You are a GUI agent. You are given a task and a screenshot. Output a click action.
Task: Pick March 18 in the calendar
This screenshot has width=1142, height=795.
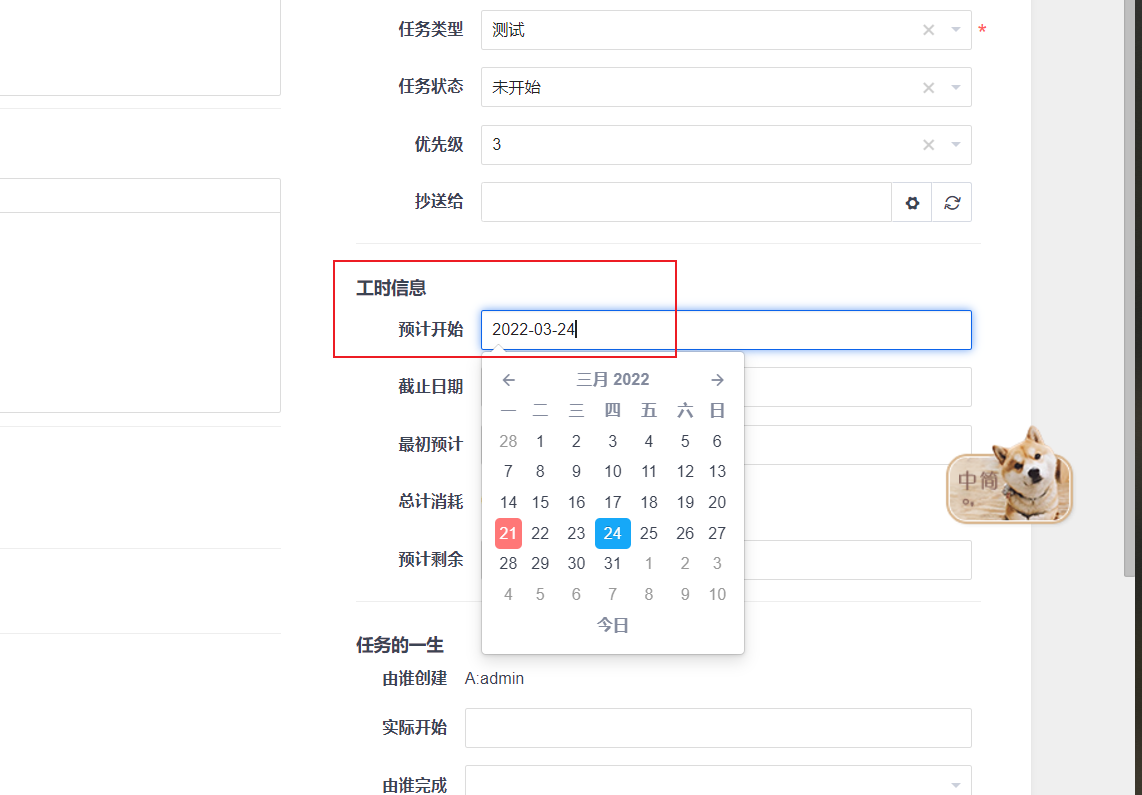(x=649, y=502)
